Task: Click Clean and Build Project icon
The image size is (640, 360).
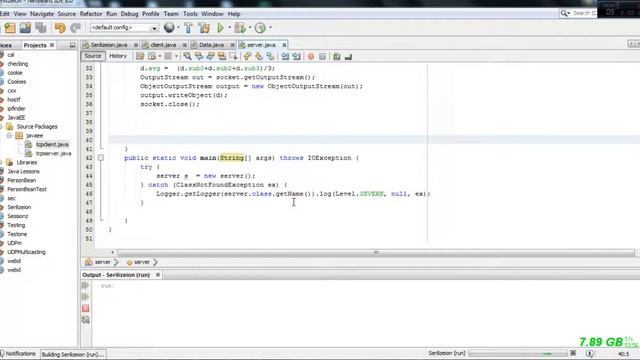Action: tap(204, 28)
